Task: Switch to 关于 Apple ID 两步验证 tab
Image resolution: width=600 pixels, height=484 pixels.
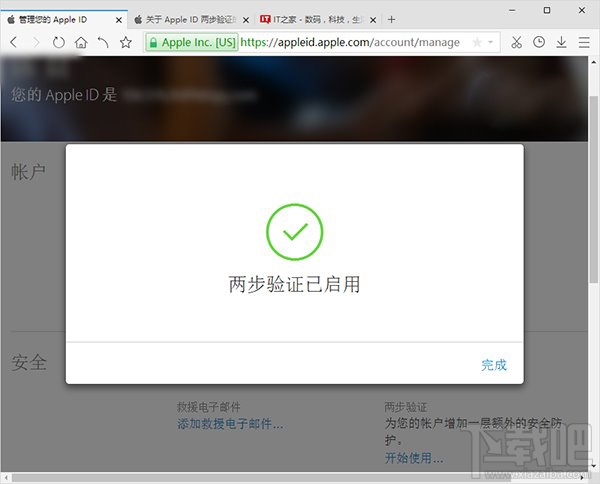Action: pos(191,20)
